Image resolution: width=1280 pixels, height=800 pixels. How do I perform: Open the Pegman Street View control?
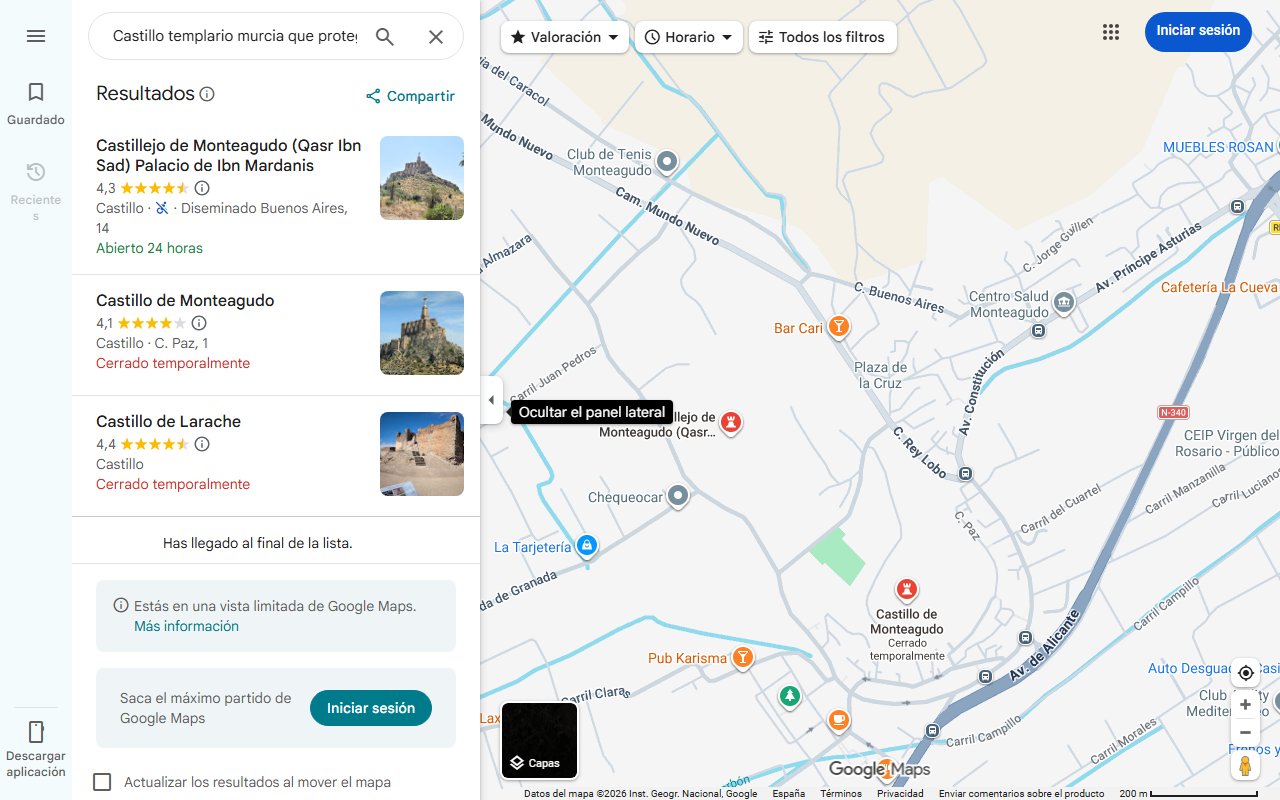(x=1245, y=766)
